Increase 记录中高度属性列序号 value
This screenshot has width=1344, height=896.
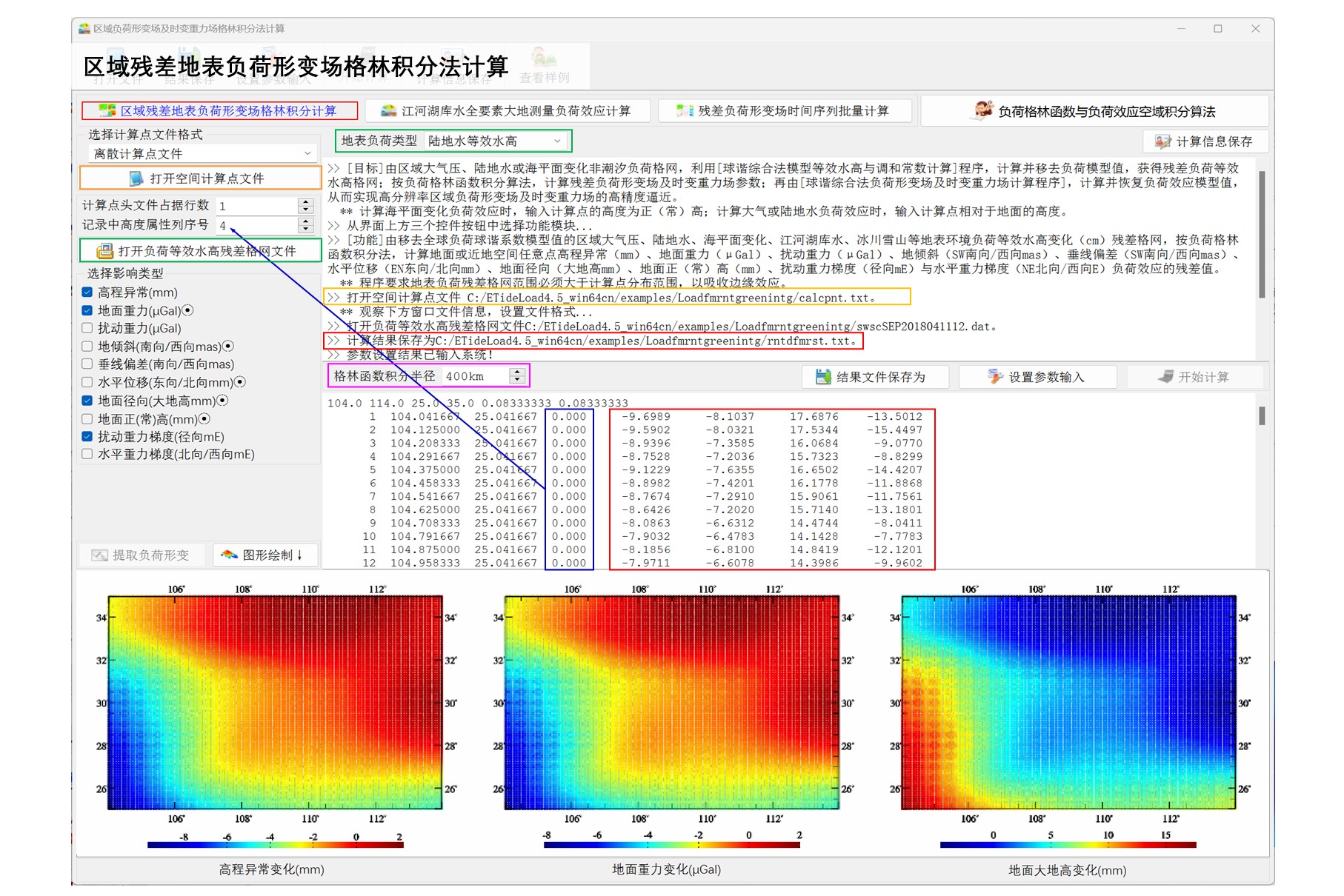pos(306,221)
